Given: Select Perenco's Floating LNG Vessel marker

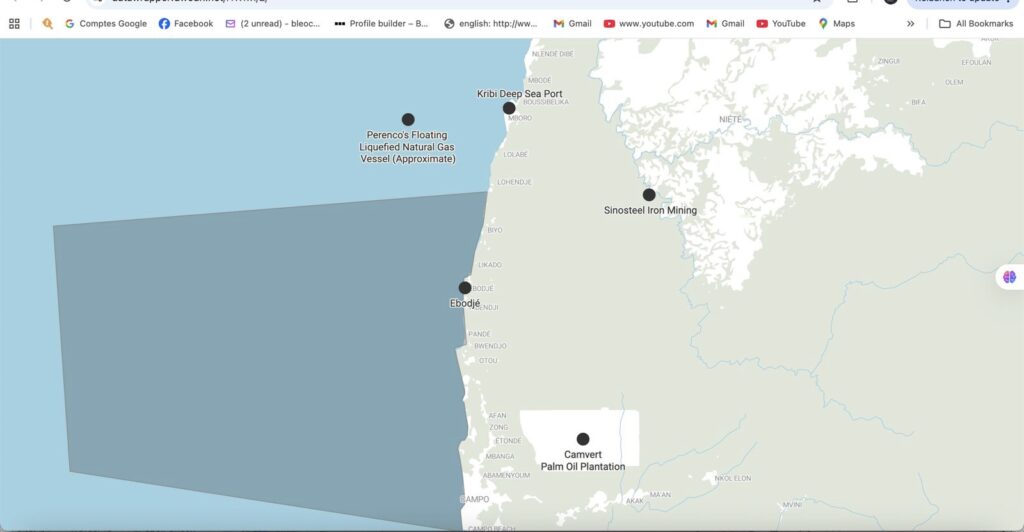Looking at the screenshot, I should click(408, 120).
